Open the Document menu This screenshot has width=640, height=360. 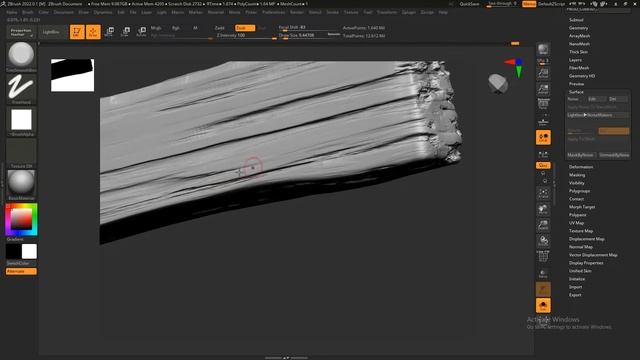click(x=64, y=12)
